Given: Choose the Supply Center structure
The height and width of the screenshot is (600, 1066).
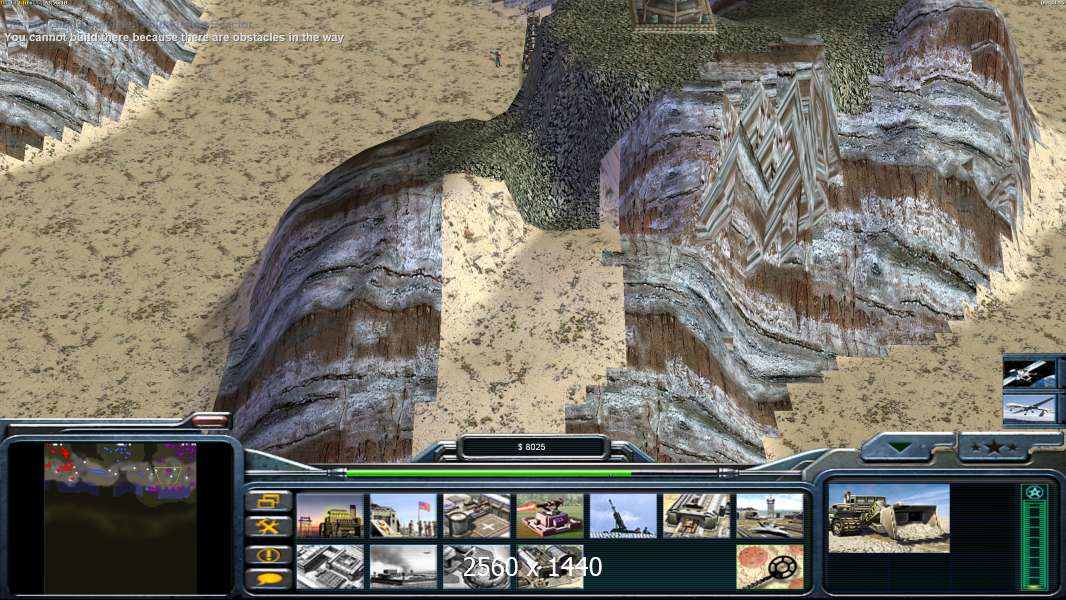Looking at the screenshot, I should [x=477, y=516].
